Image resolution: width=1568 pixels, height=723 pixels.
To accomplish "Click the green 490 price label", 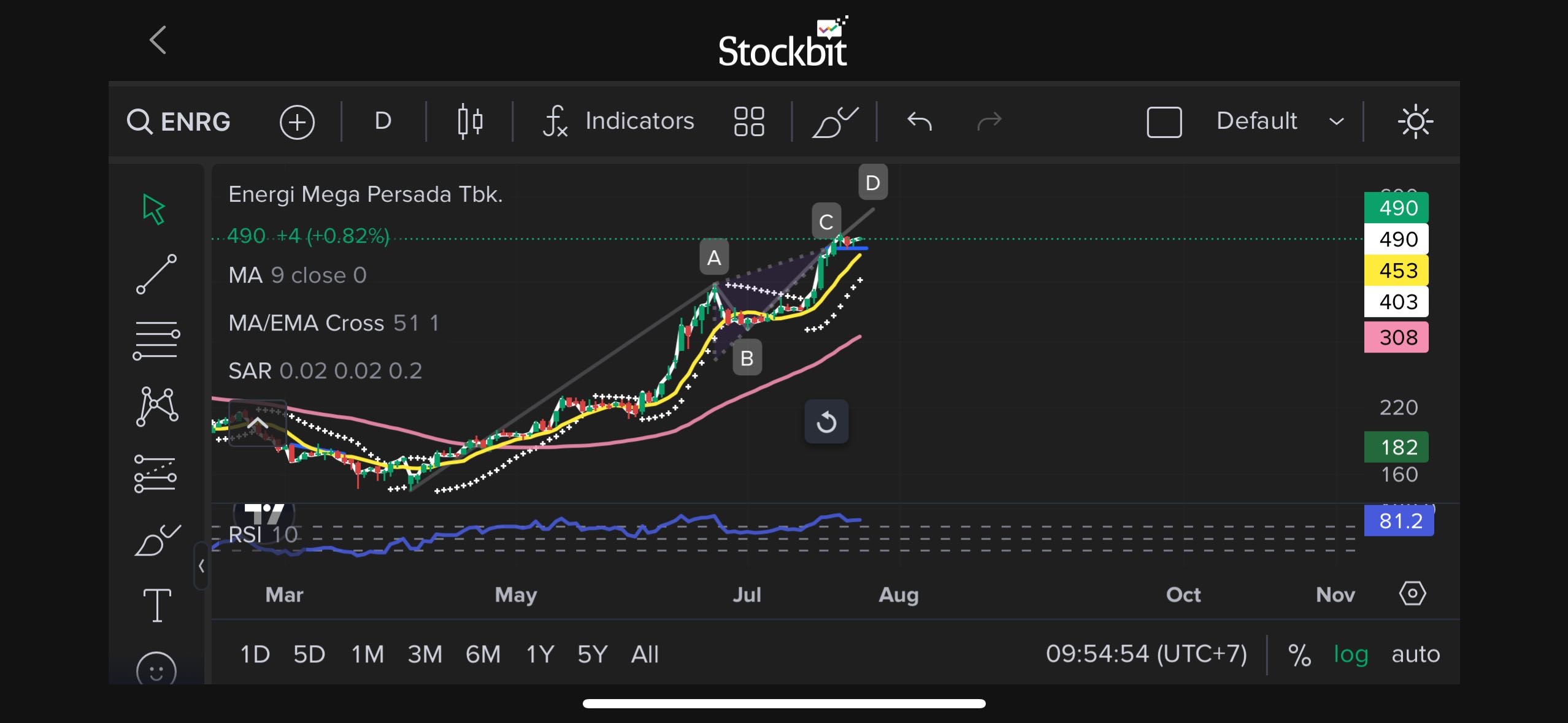I will (1396, 208).
